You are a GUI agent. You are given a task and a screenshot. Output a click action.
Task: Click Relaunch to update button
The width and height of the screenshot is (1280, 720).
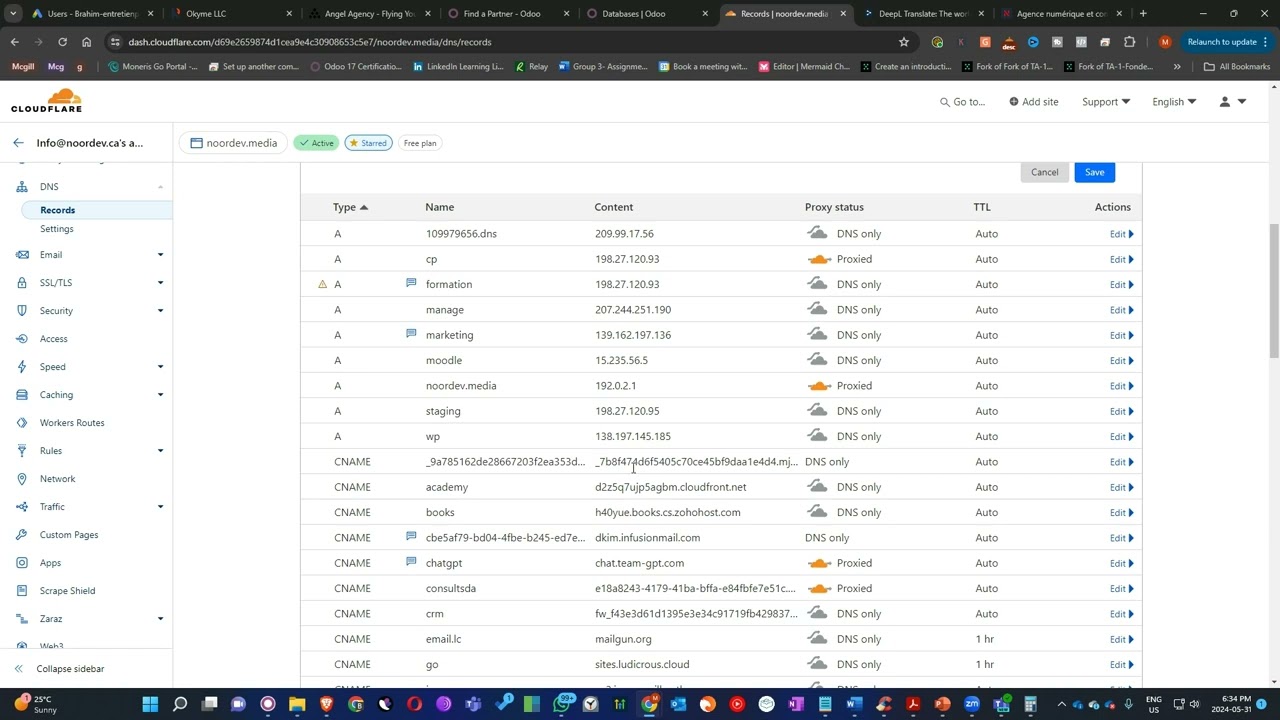(1222, 42)
